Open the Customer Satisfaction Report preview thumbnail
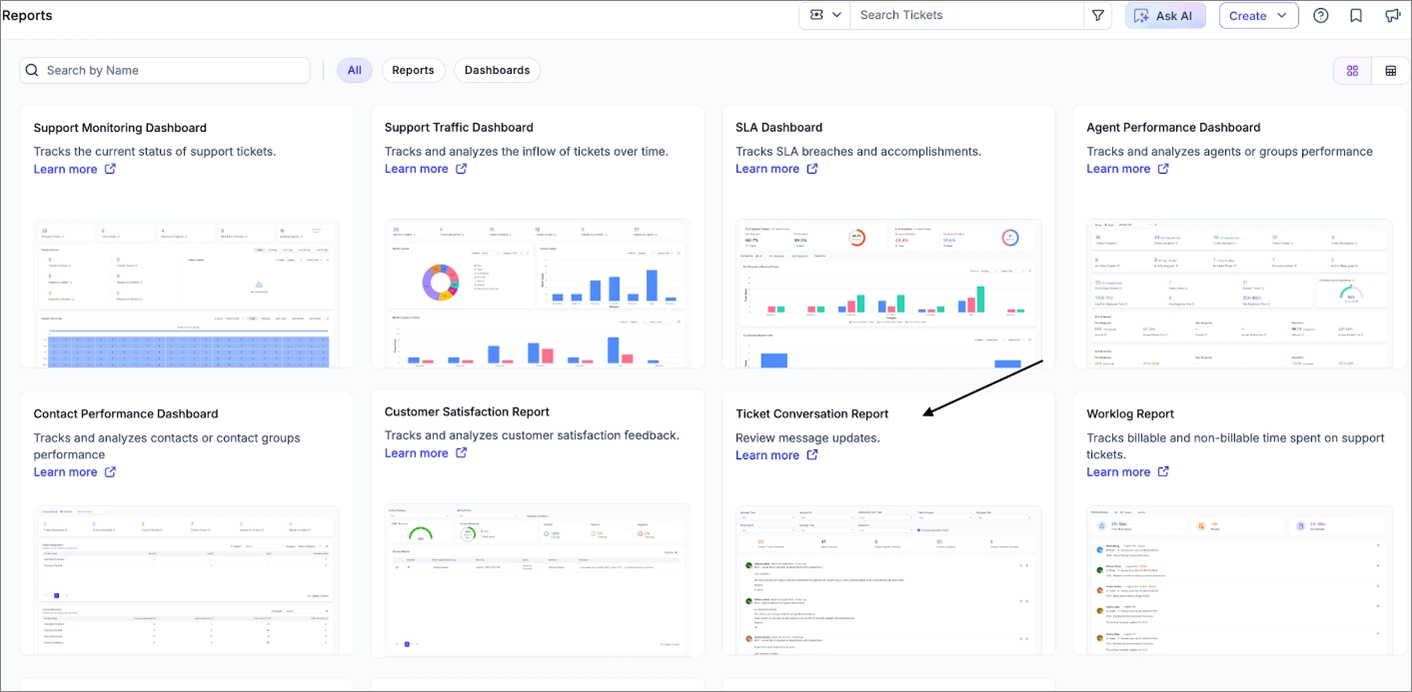 [537, 580]
